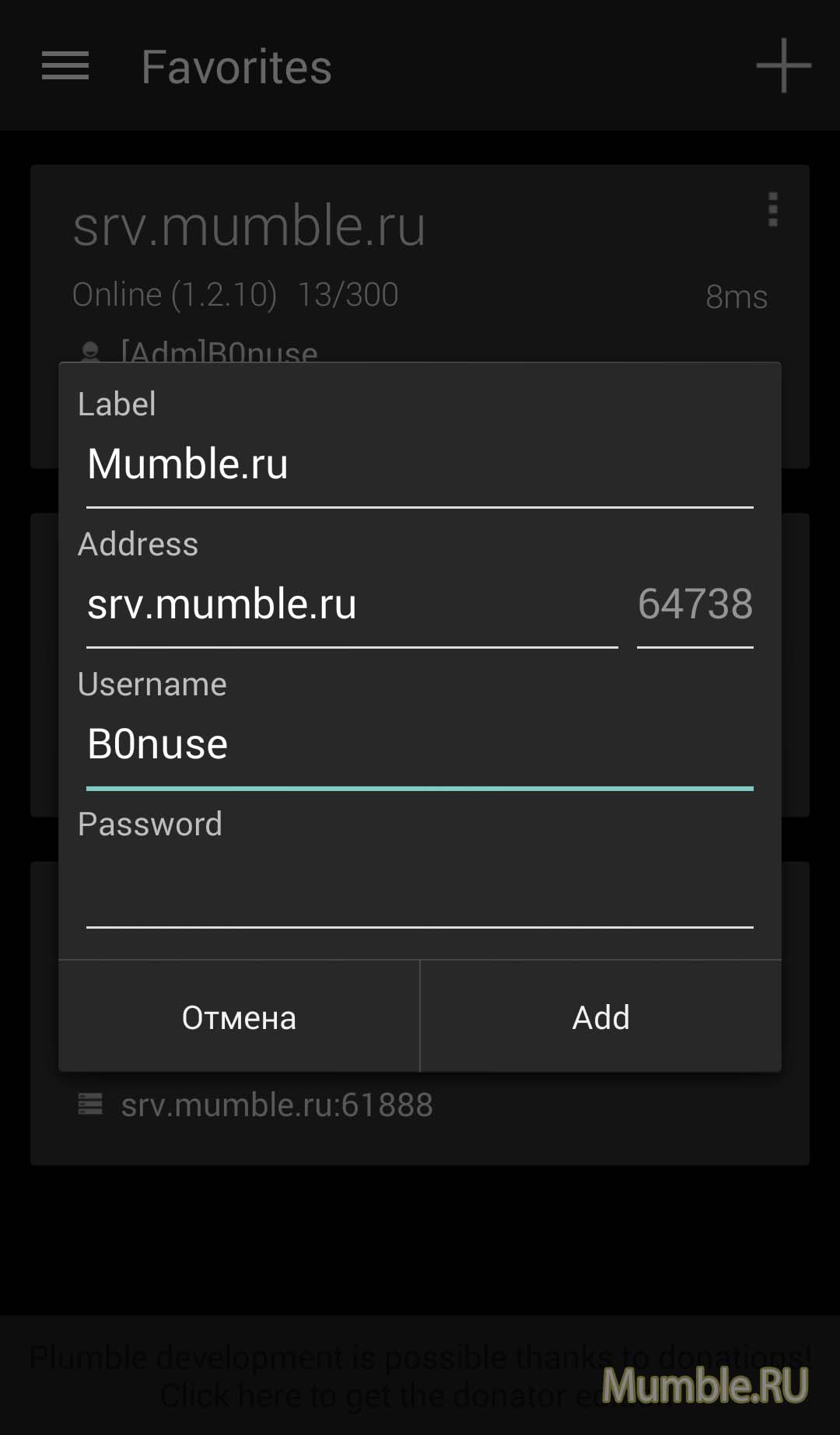840x1435 pixels.
Task: Click the 13/300 user count
Action: click(x=348, y=295)
